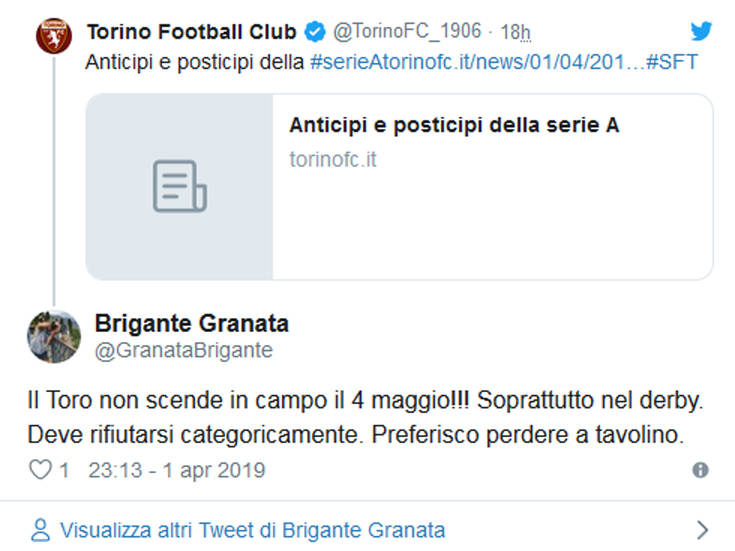Expand more tweets with the right chevron
Screen dimensions: 735x551
pyautogui.click(x=702, y=529)
